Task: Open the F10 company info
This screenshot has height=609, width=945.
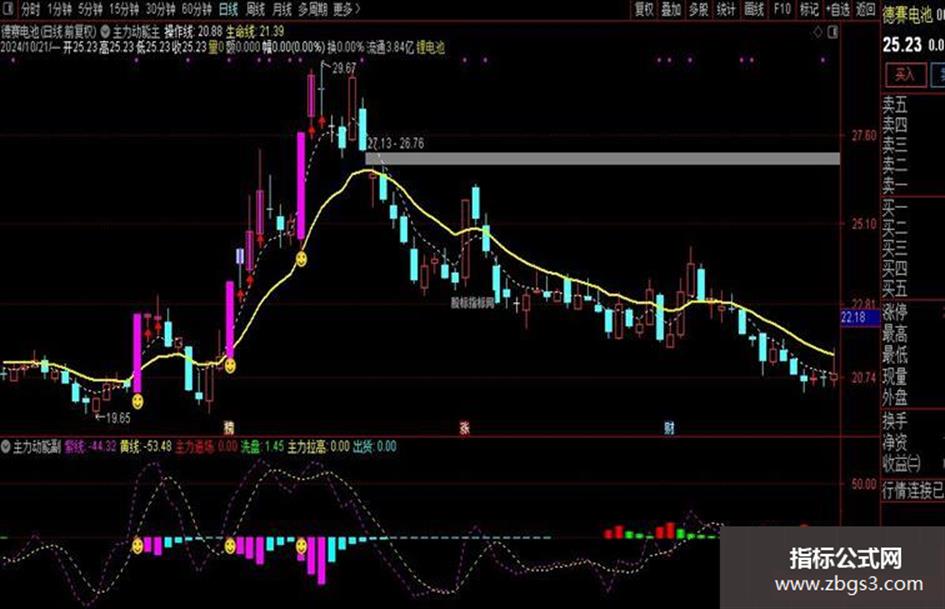Action: [x=782, y=9]
